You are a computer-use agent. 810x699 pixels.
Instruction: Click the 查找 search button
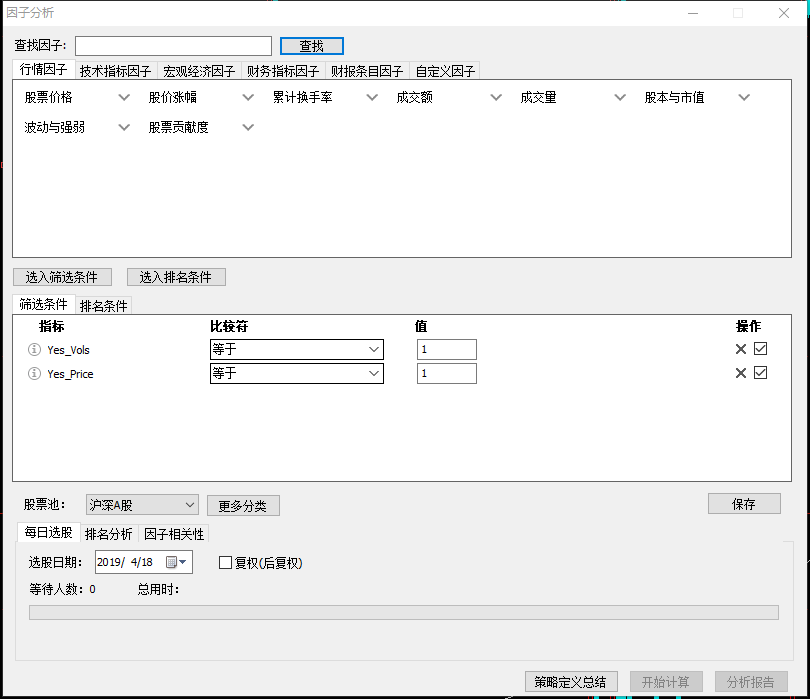tap(311, 46)
